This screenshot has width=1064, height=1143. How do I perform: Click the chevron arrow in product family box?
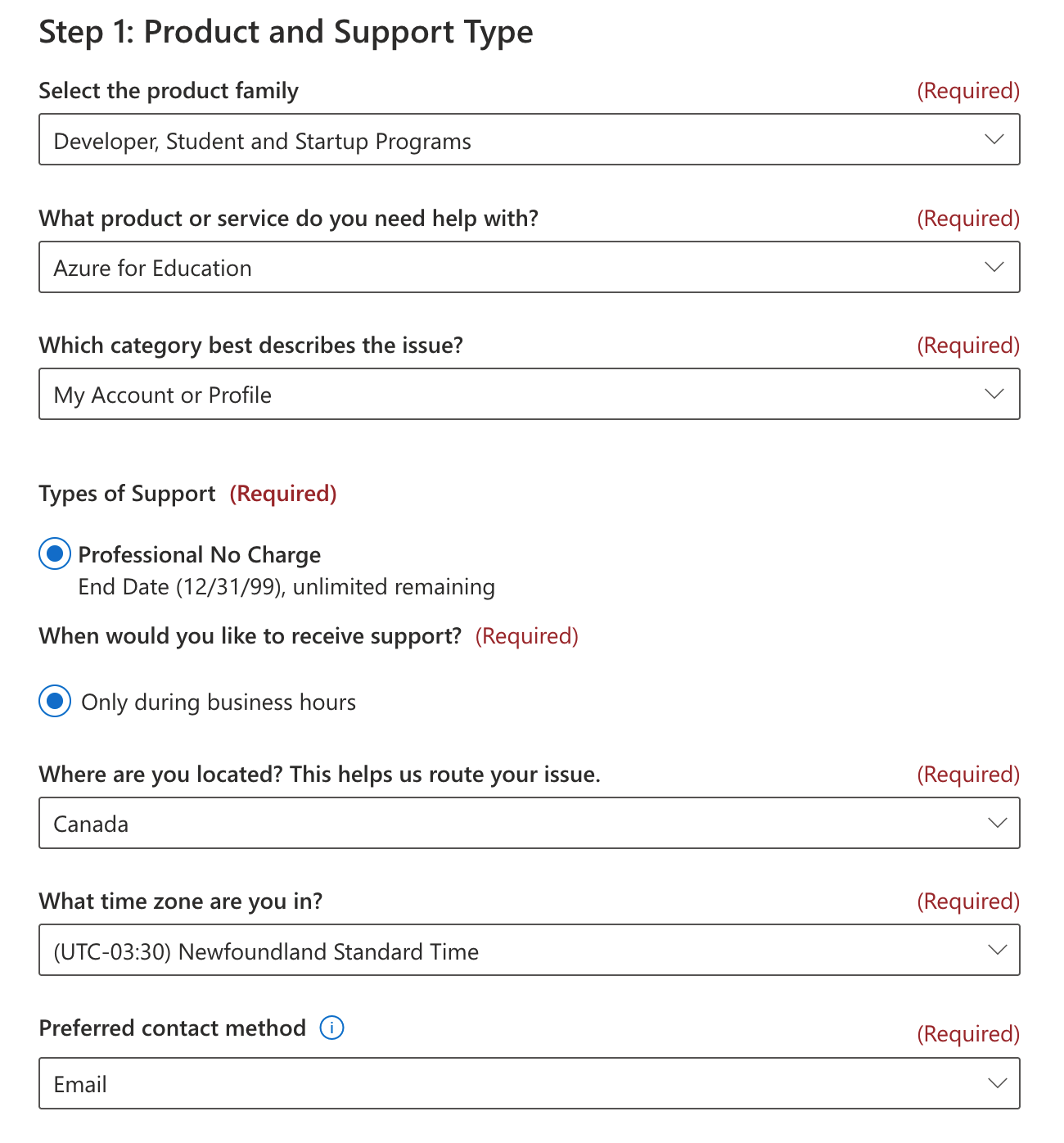(994, 139)
